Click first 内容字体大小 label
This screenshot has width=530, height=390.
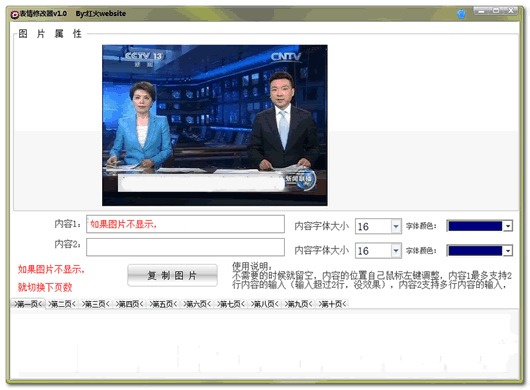click(321, 226)
